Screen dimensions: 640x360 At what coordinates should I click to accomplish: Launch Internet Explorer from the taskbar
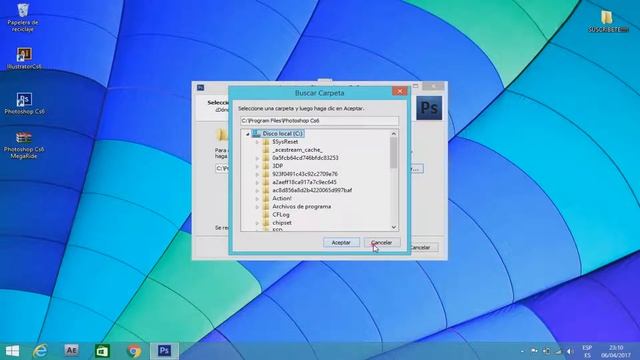pos(40,351)
